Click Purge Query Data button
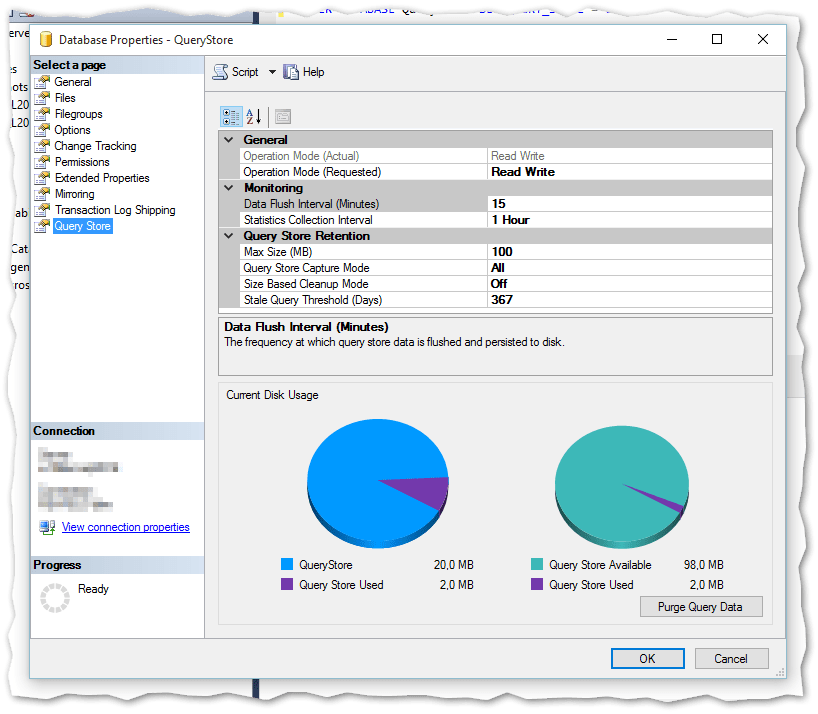818x714 pixels. coord(701,607)
